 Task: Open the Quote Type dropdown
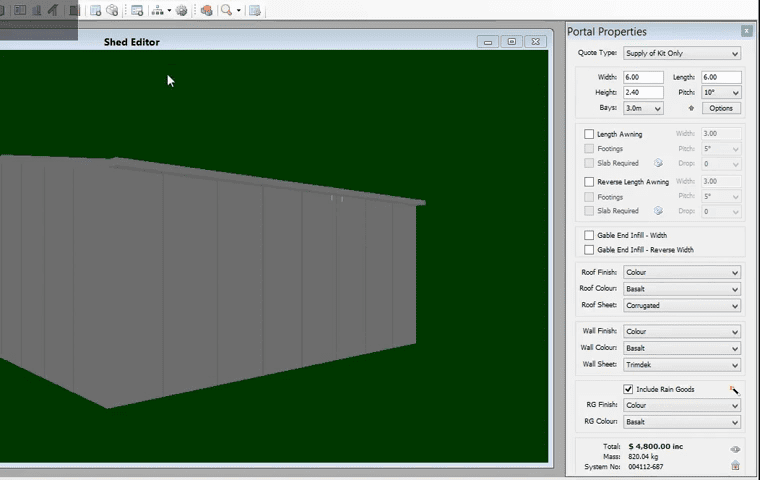click(682, 53)
